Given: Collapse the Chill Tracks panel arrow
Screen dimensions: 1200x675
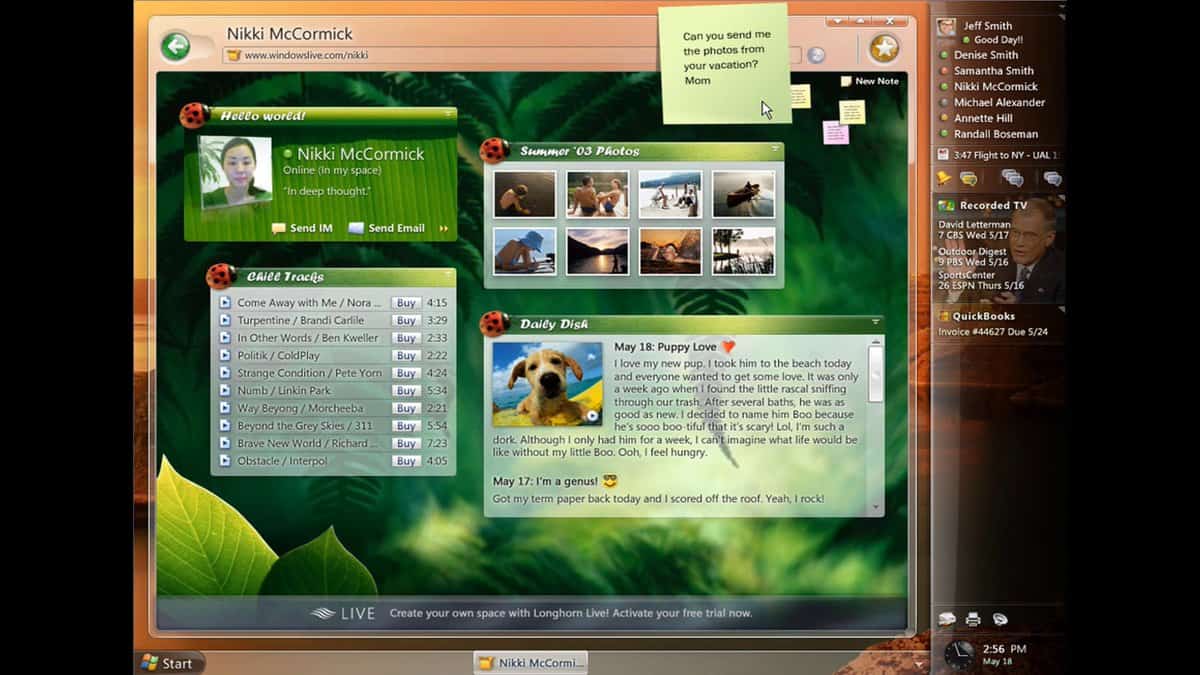Looking at the screenshot, I should pyautogui.click(x=448, y=274).
